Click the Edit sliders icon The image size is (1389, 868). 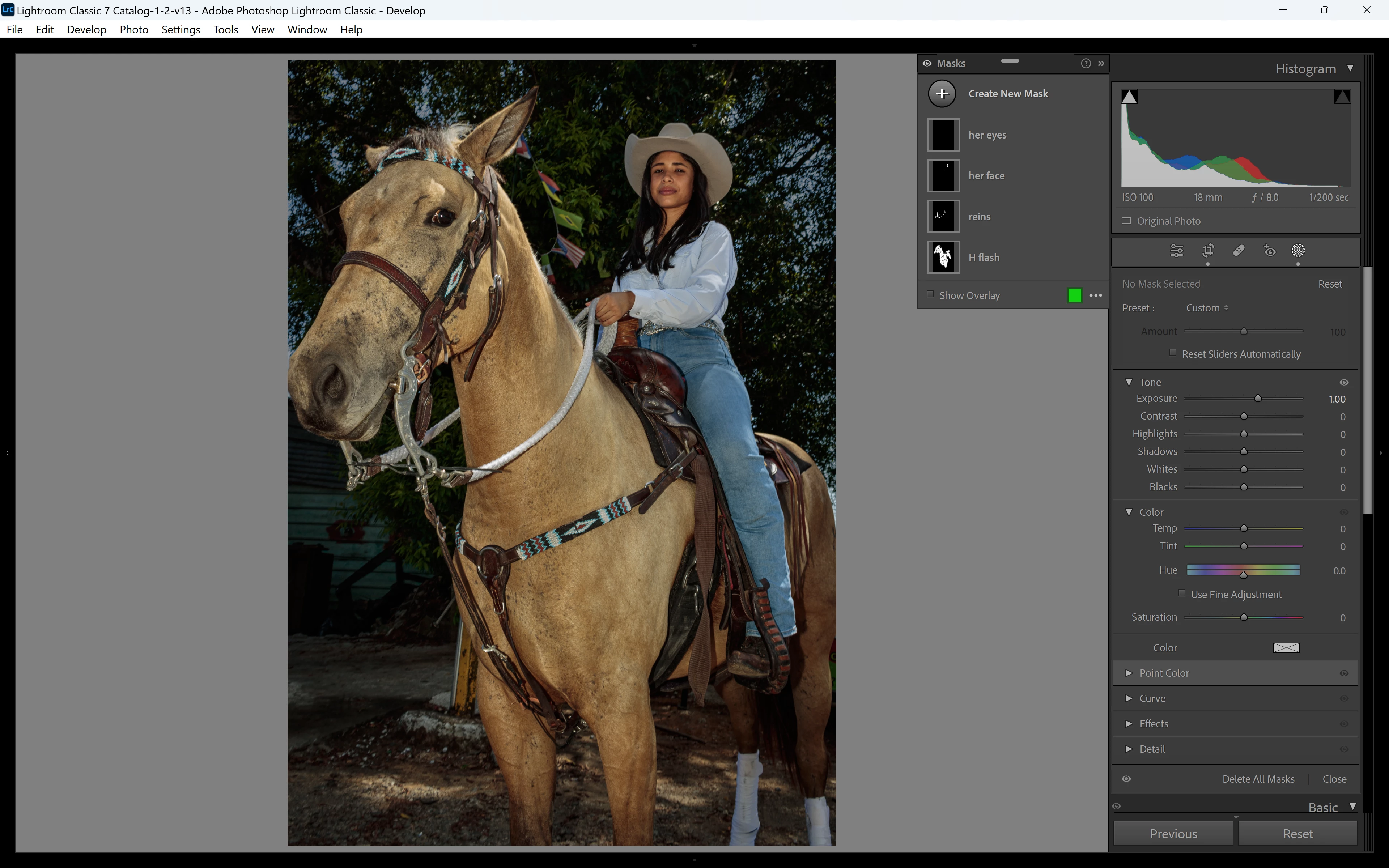click(x=1176, y=251)
